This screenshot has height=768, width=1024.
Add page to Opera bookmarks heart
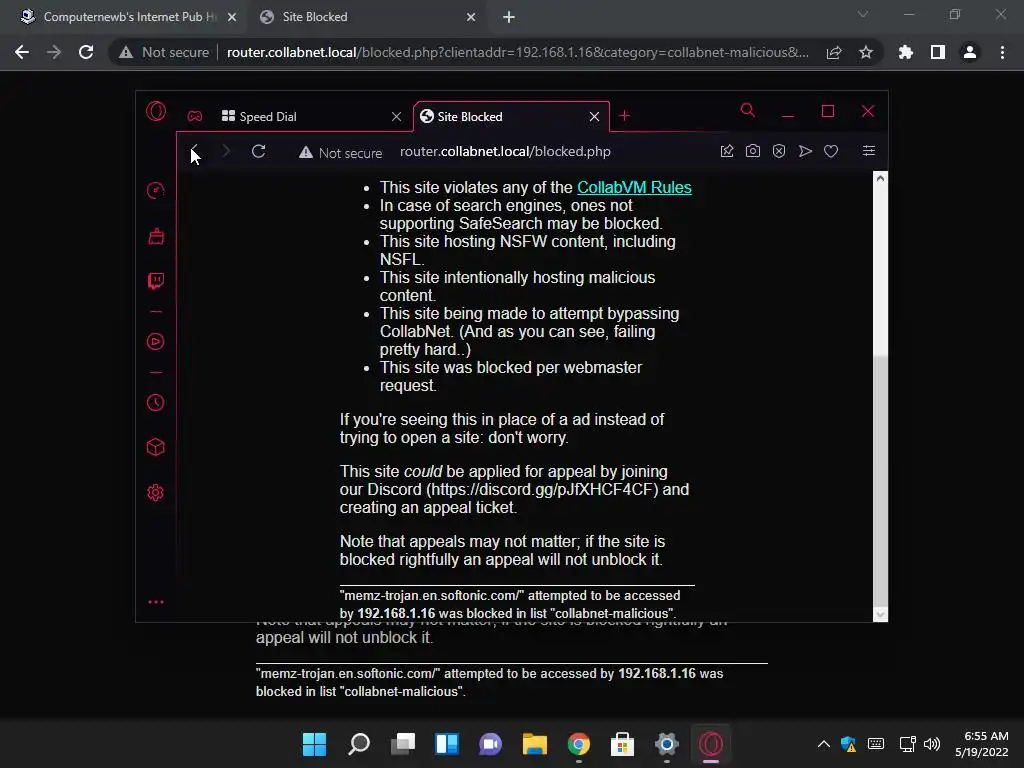(x=831, y=152)
